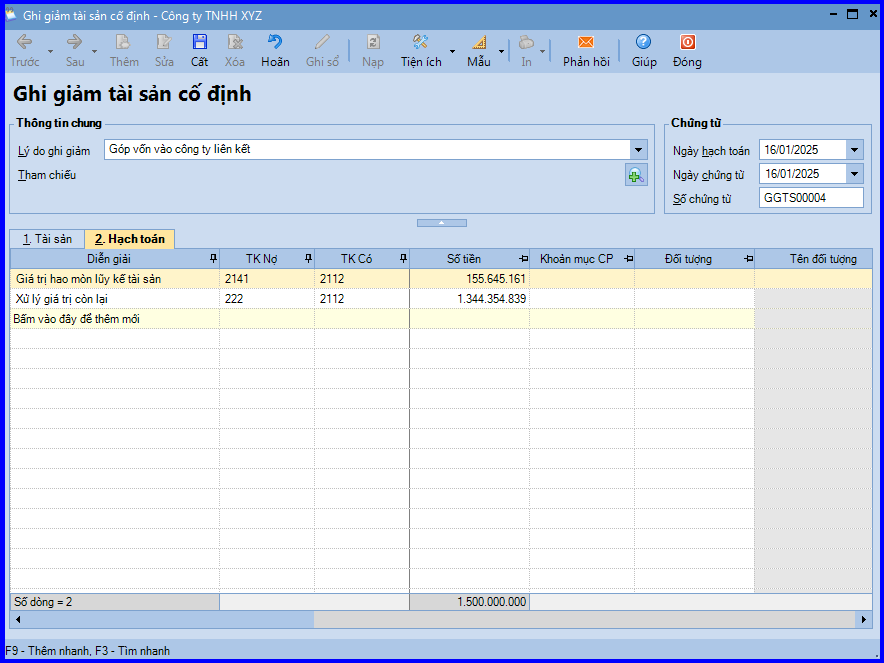Select the Hạch toán tab
Screen dimensions: 884x663
[x=130, y=239]
